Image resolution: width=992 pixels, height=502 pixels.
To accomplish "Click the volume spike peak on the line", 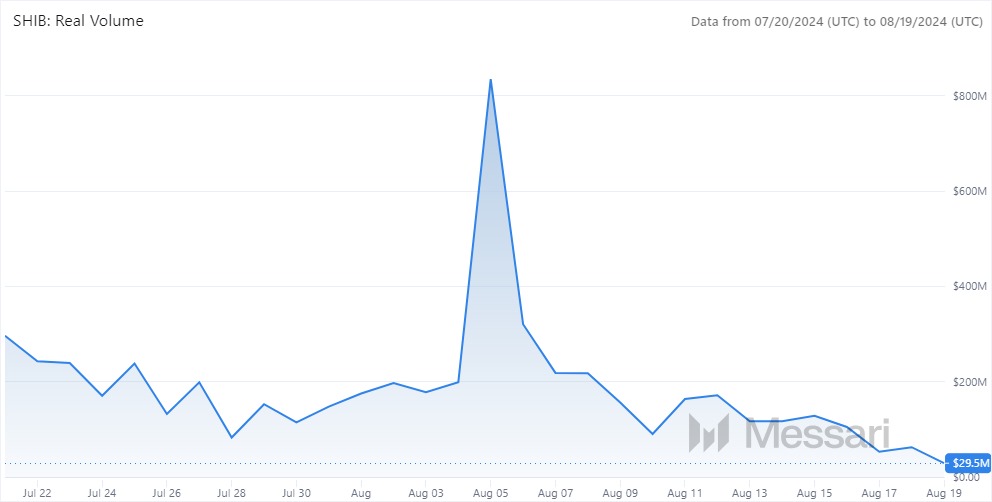I will tap(490, 80).
